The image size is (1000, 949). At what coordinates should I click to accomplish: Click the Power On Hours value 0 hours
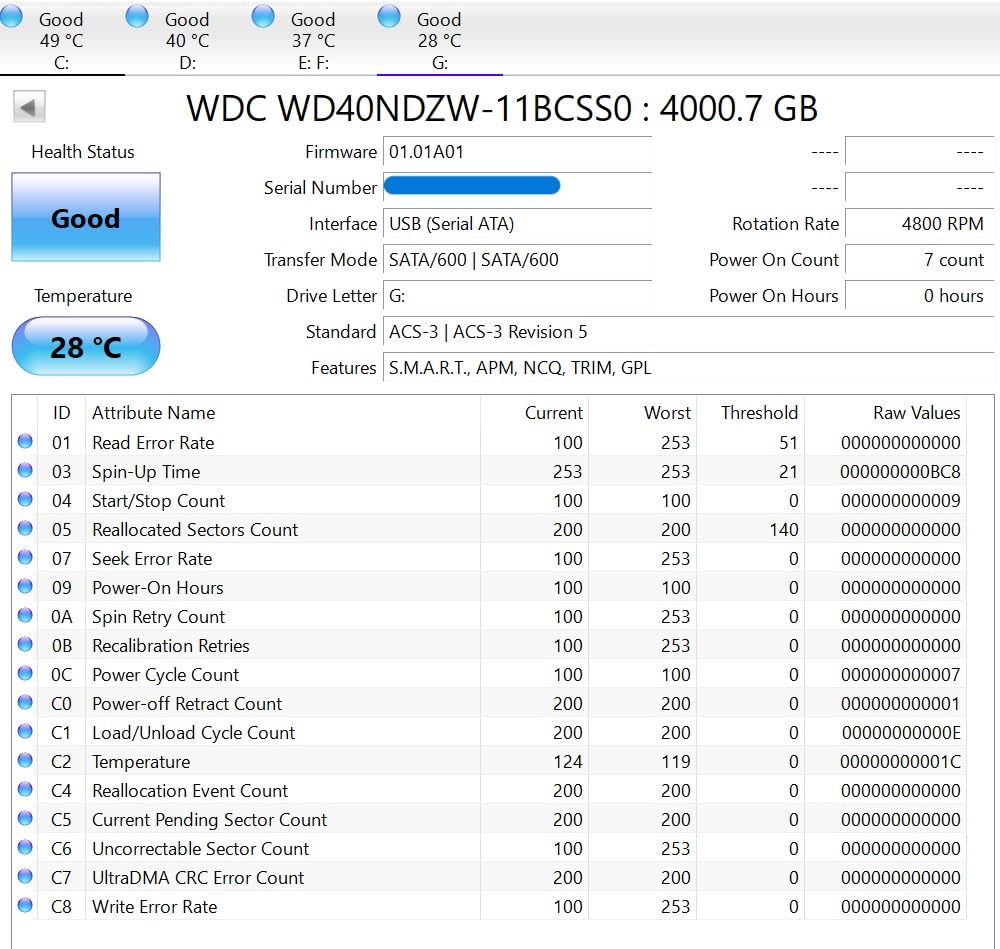919,296
